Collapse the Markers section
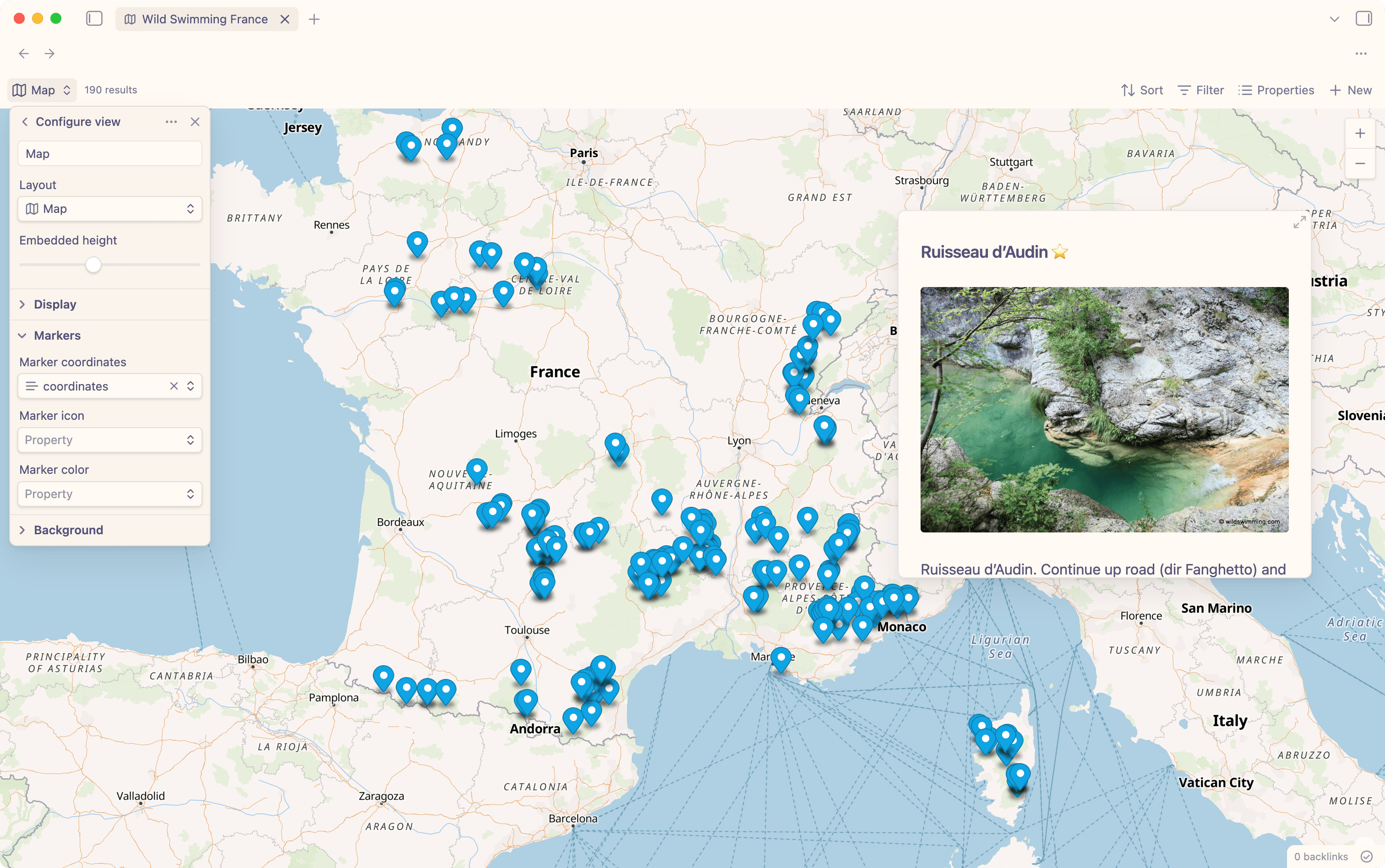Viewport: 1385px width, 868px height. tap(57, 335)
